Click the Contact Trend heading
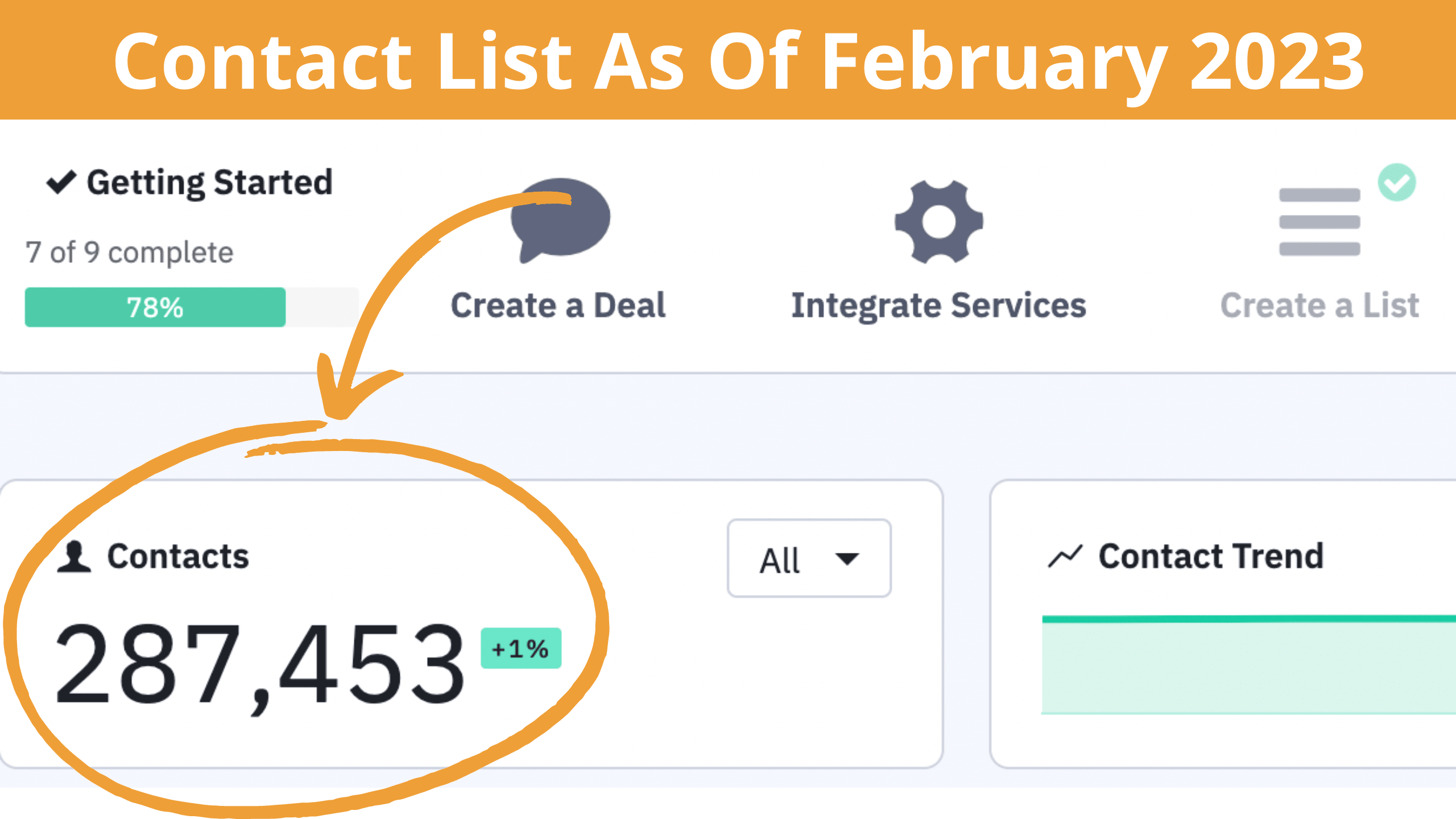 [x=1211, y=556]
